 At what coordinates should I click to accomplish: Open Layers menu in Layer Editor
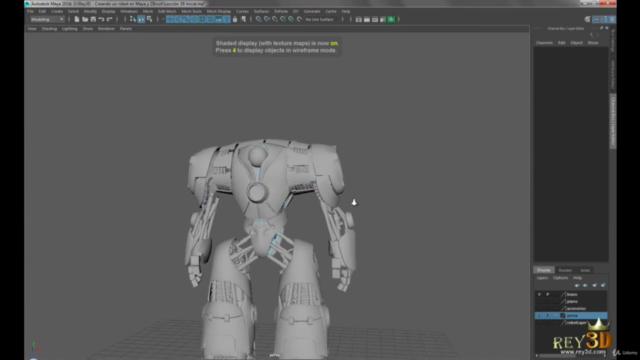click(x=542, y=278)
